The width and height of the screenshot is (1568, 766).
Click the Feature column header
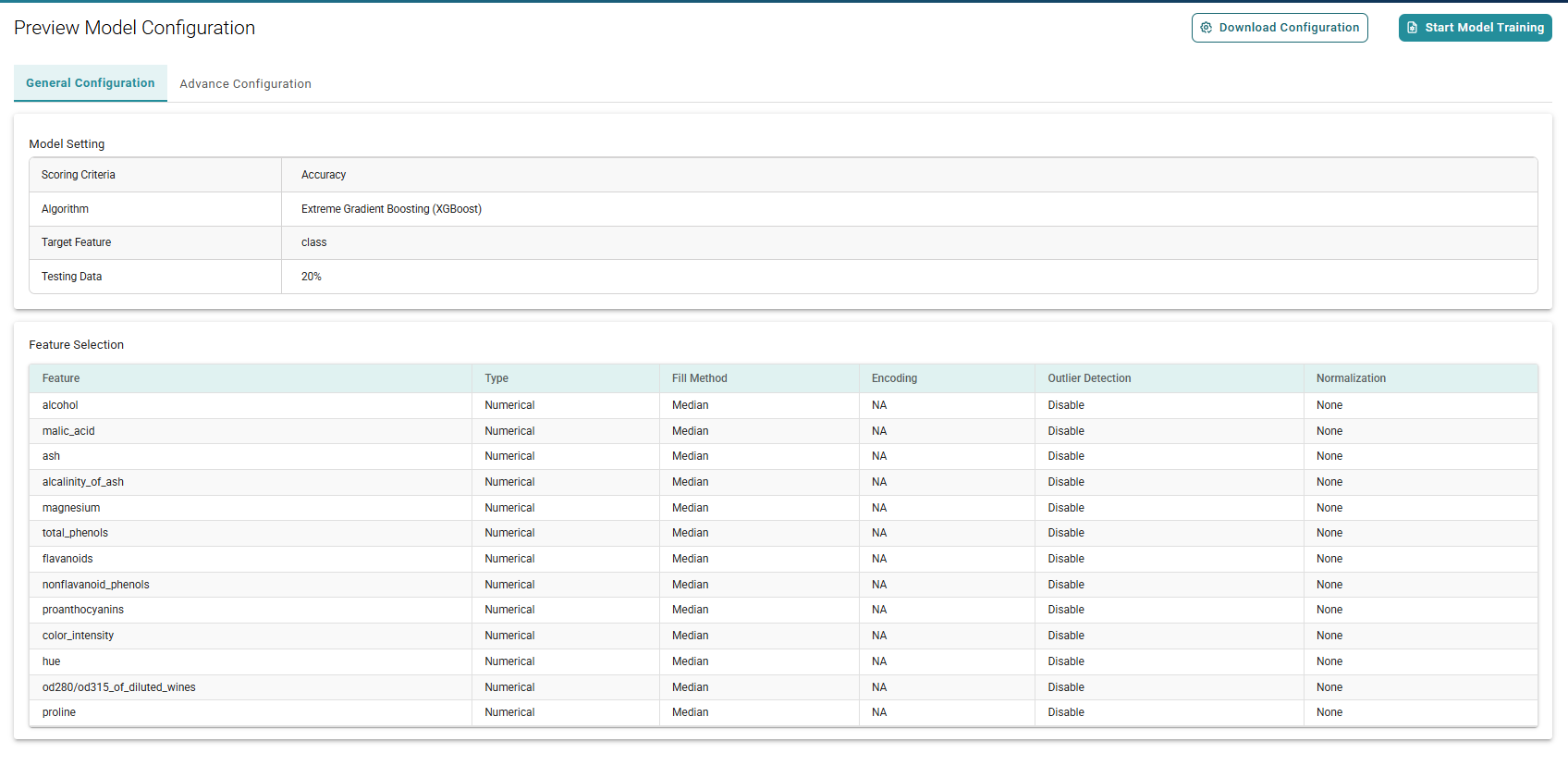61,378
